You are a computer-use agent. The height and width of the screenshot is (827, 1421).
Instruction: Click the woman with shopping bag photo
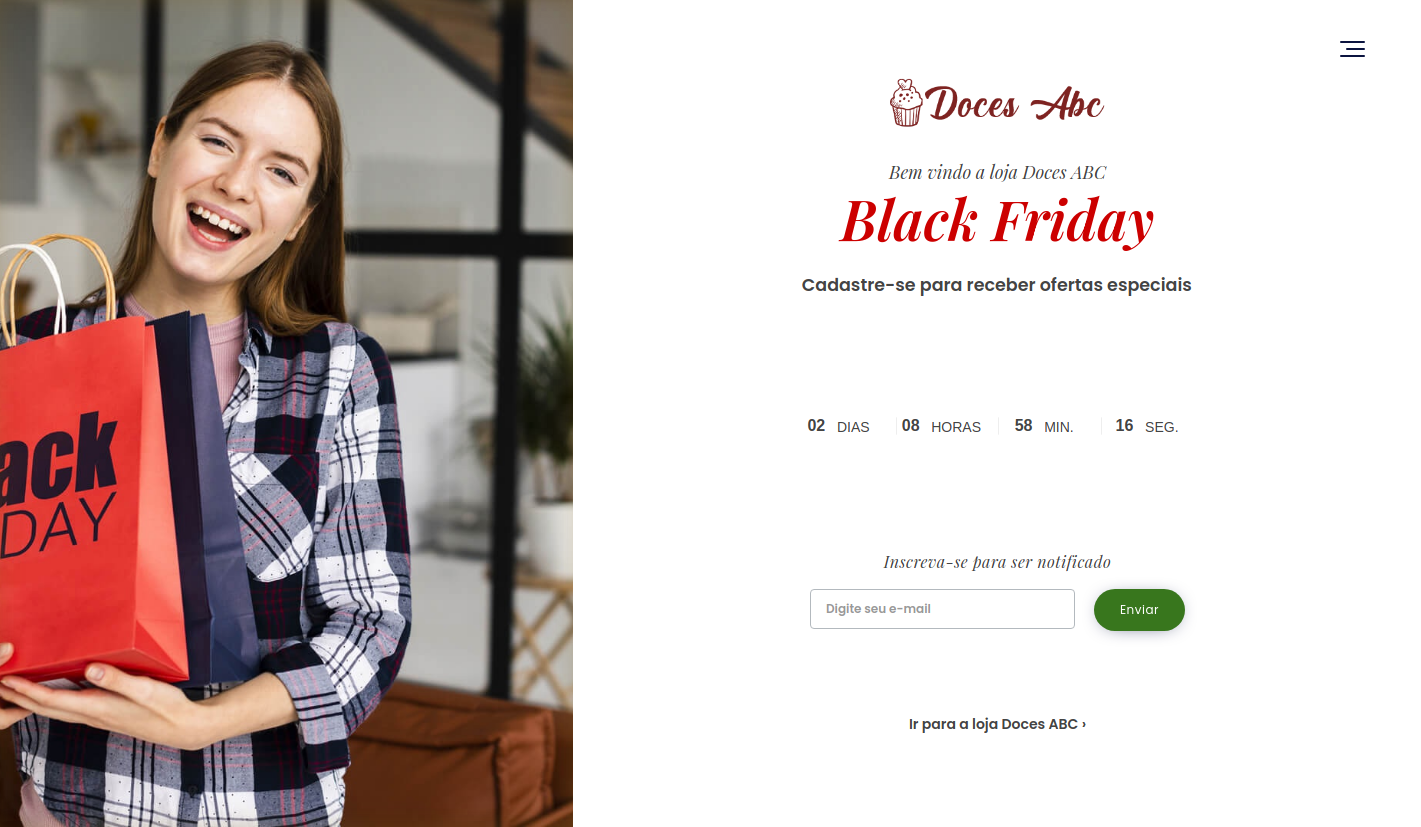(286, 413)
